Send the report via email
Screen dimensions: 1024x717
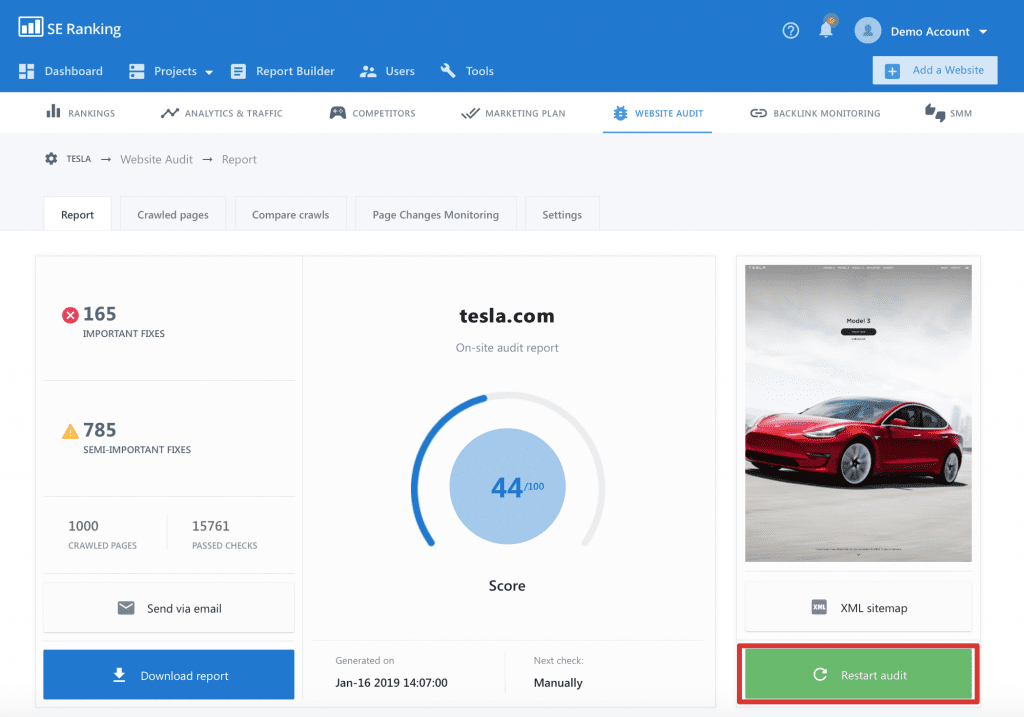click(168, 607)
